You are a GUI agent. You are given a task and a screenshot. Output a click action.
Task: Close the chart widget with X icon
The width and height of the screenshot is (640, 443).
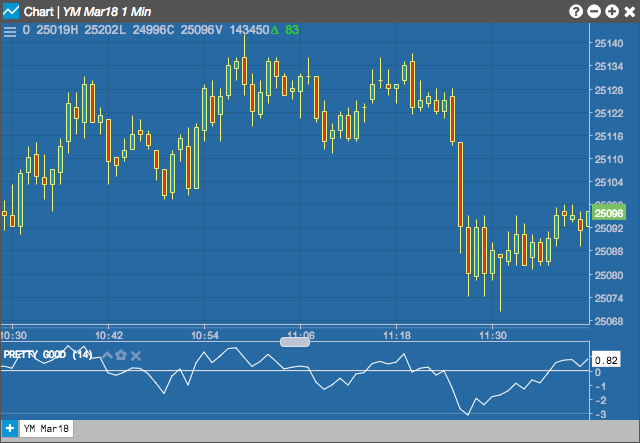point(630,11)
